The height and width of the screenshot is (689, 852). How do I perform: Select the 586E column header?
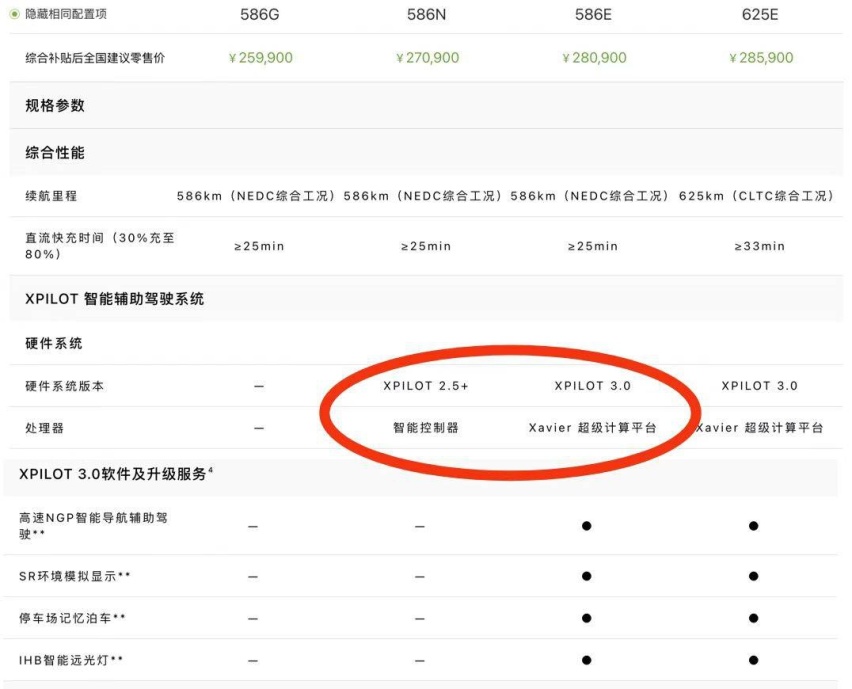pyautogui.click(x=593, y=14)
